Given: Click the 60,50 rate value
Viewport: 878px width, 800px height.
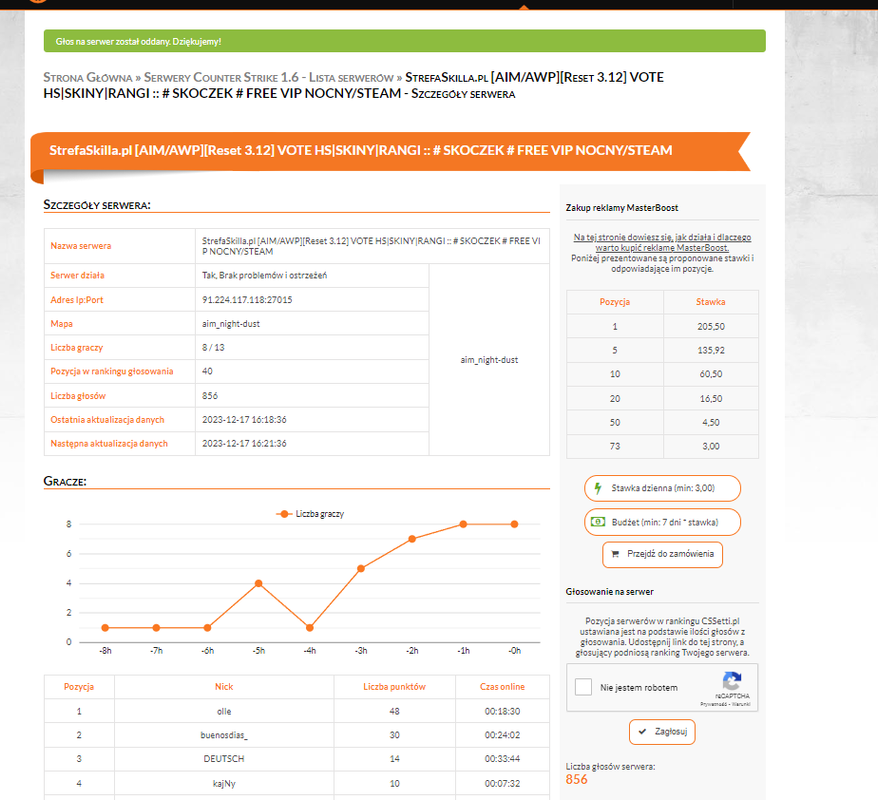Looking at the screenshot, I should (x=711, y=374).
